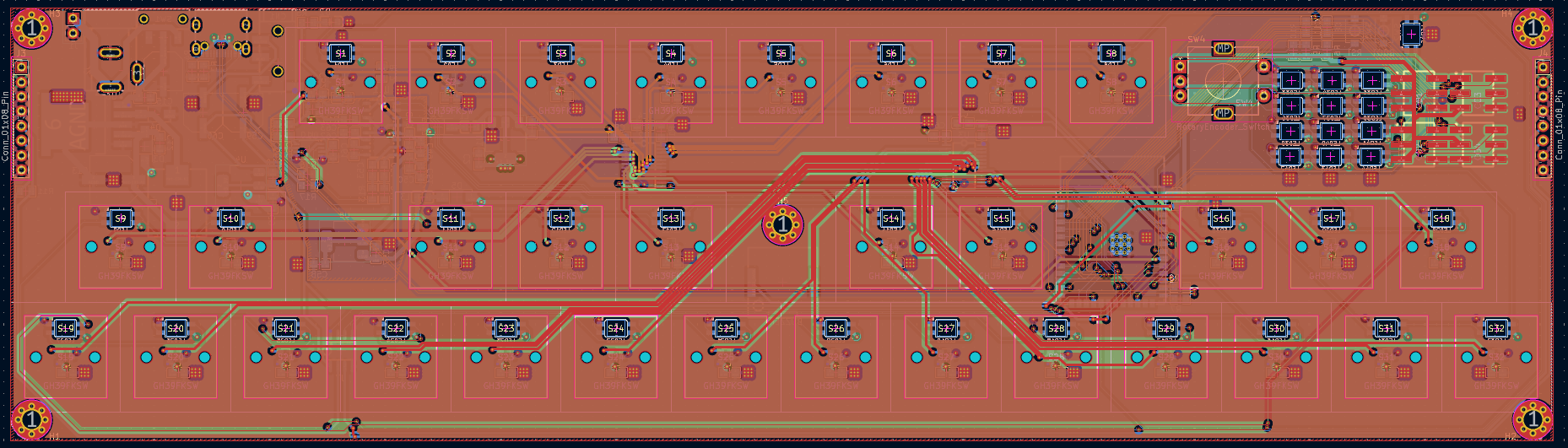This screenshot has height=448, width=1568.
Task: Click the S16 footprint label
Action: [x=1221, y=219]
